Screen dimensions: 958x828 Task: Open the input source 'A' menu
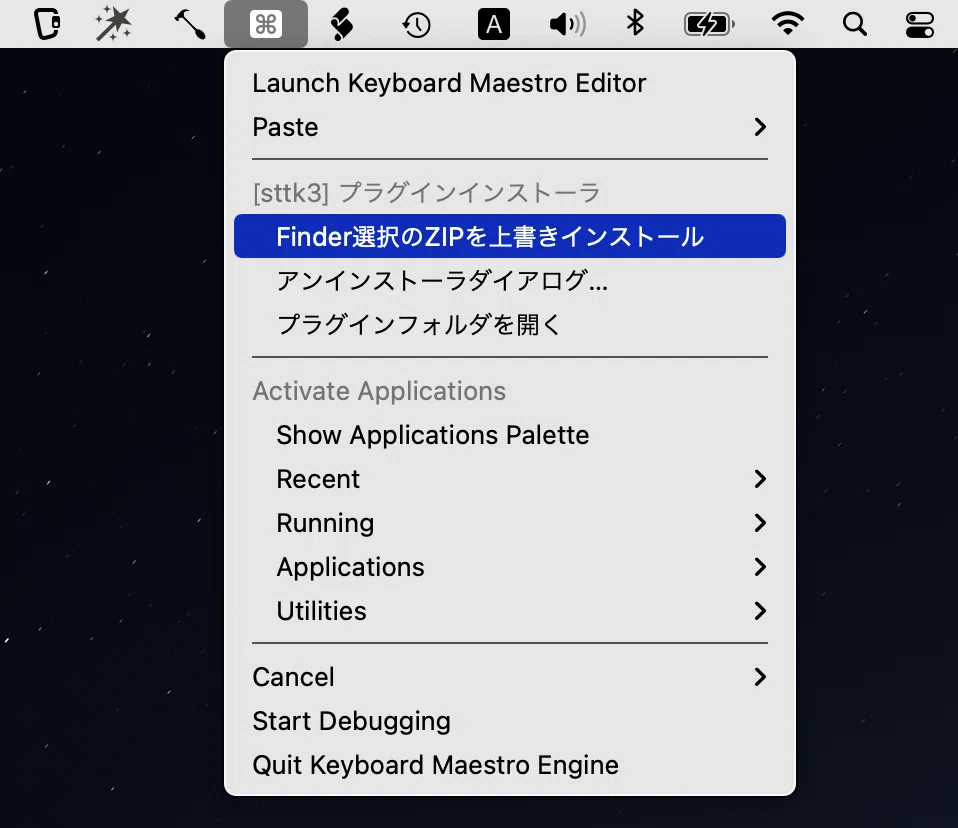[494, 24]
